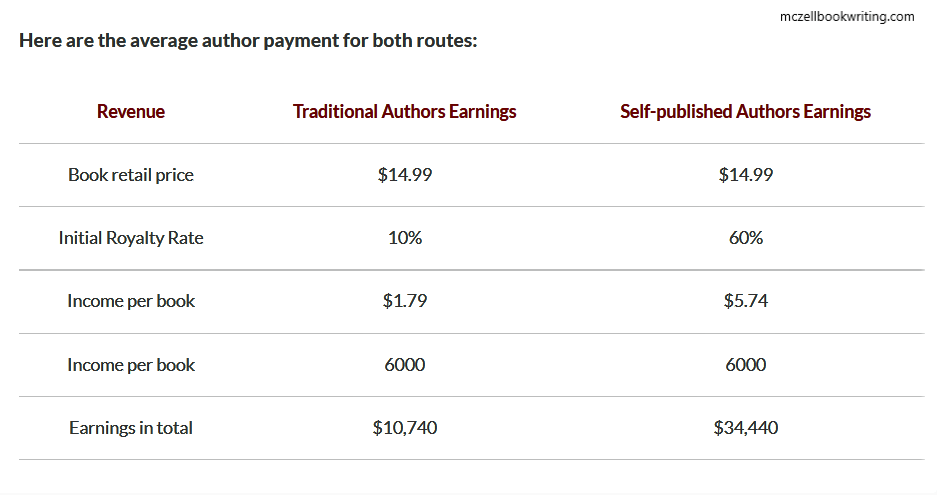Select the 10% royalty rate cell

(x=405, y=238)
